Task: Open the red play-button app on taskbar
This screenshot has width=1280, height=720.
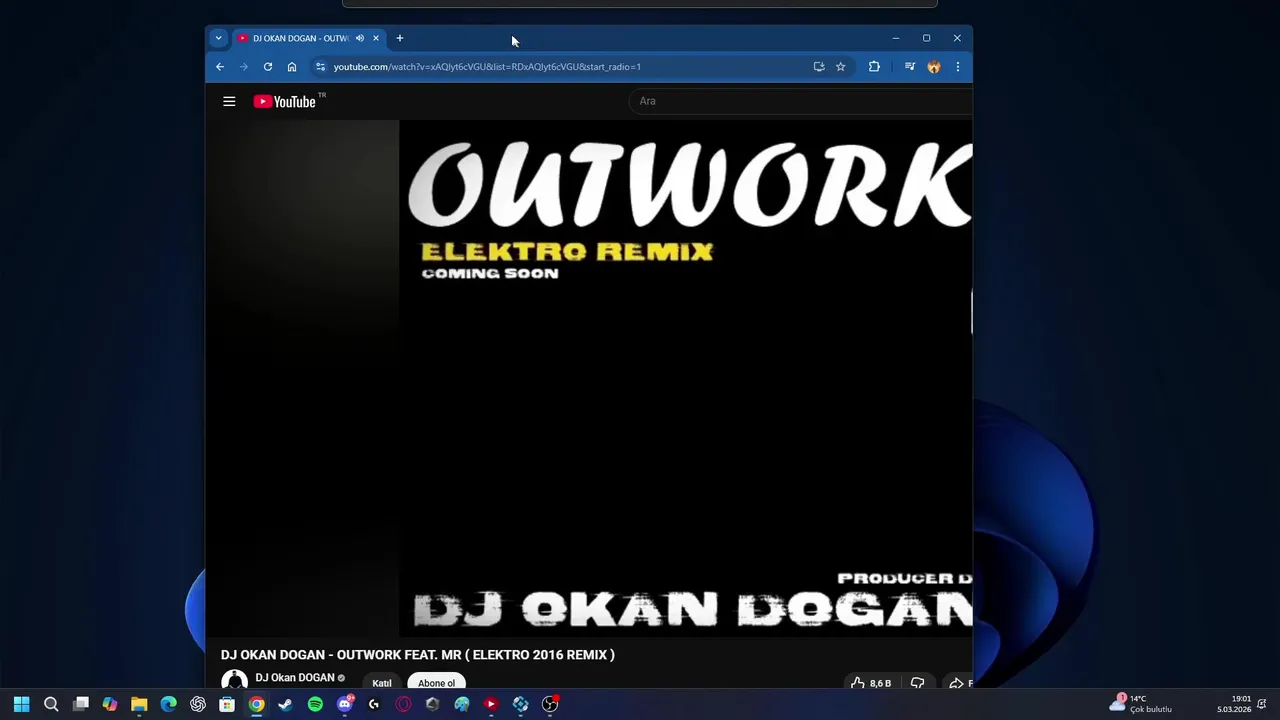Action: (491, 704)
